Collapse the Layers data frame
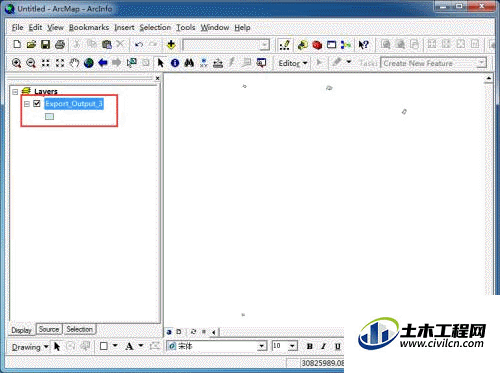Image resolution: width=500 pixels, height=373 pixels. [x=15, y=91]
